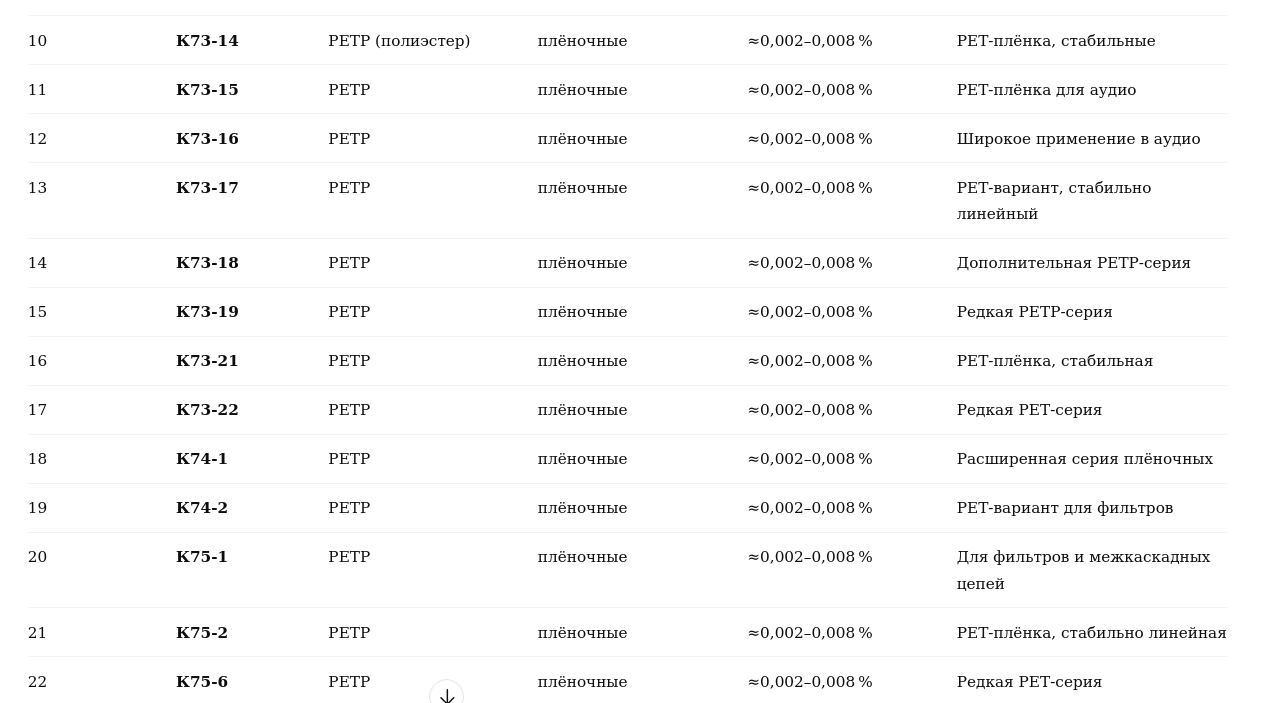This screenshot has width=1284, height=703.
Task: Select the K74-2 cell
Action: tap(202, 508)
